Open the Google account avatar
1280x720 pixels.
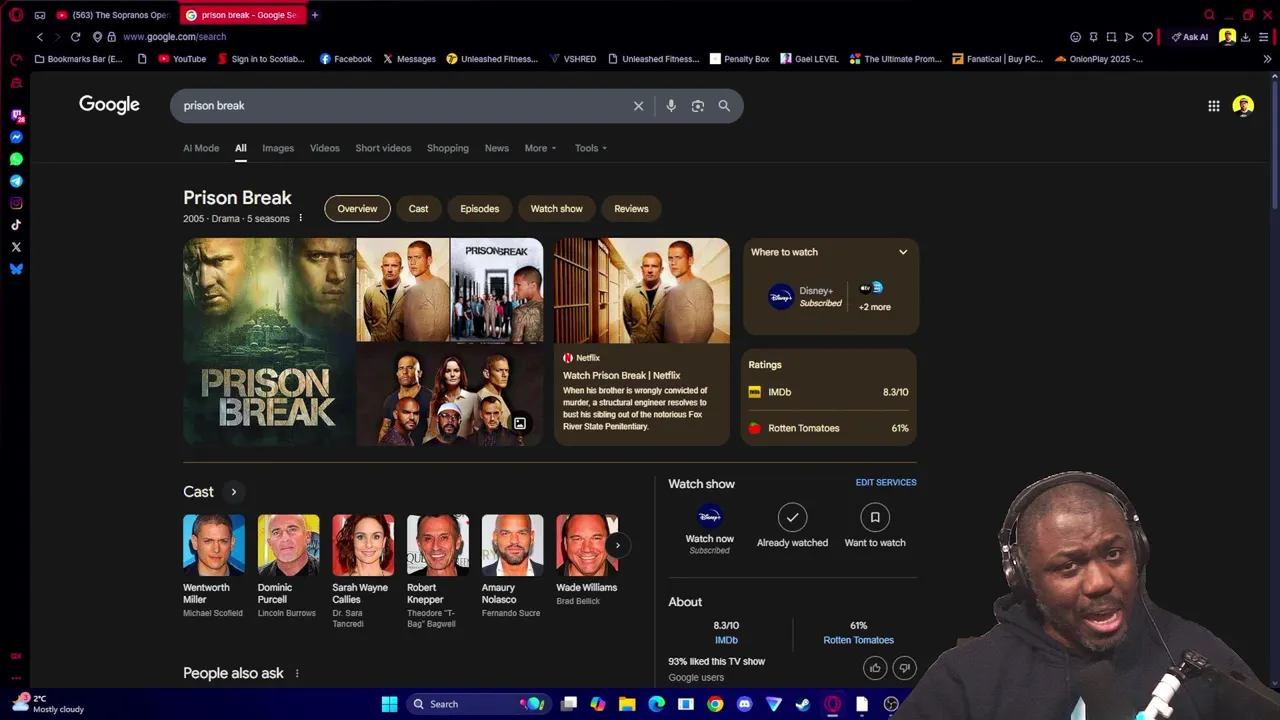point(1243,106)
